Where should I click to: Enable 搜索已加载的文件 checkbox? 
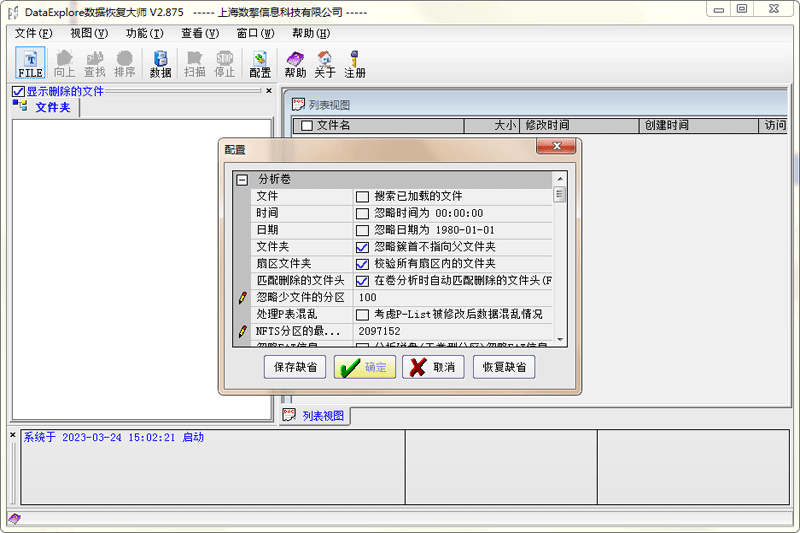362,196
